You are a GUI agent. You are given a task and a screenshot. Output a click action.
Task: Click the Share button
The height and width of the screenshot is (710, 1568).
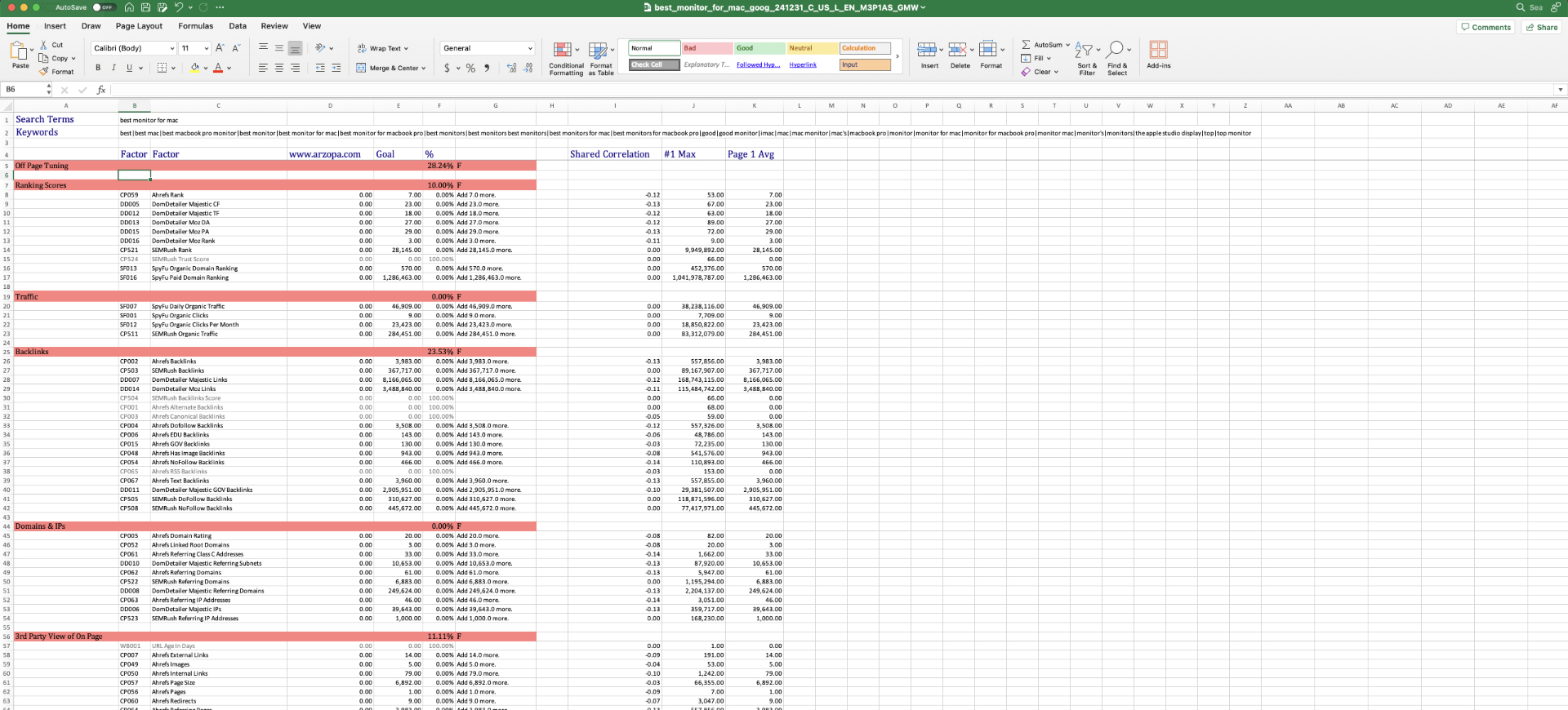click(x=1541, y=27)
